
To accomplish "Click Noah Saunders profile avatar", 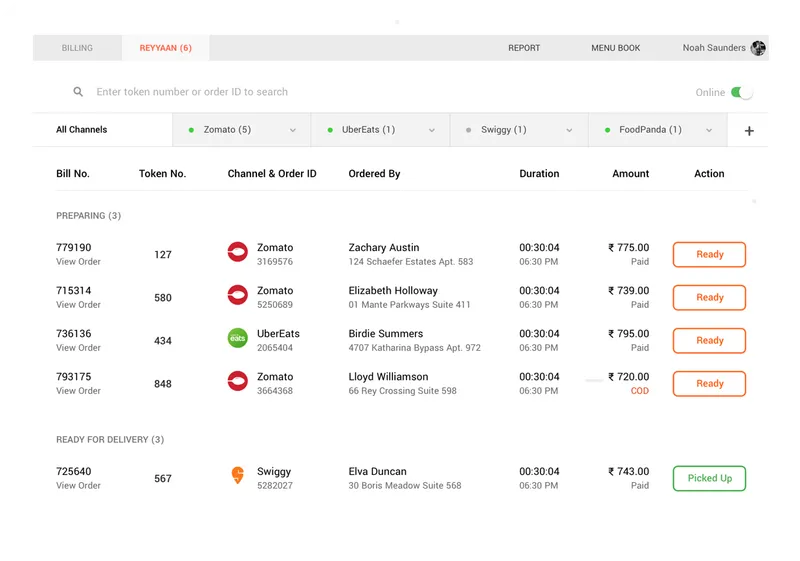I will (x=758, y=48).
